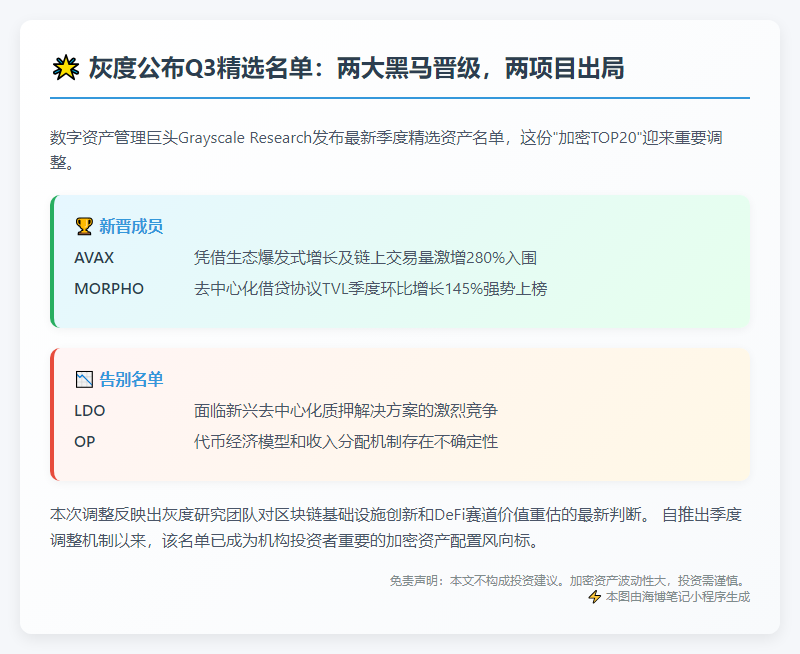Select the LDO token label
Viewport: 800px width, 654px height.
(x=90, y=411)
